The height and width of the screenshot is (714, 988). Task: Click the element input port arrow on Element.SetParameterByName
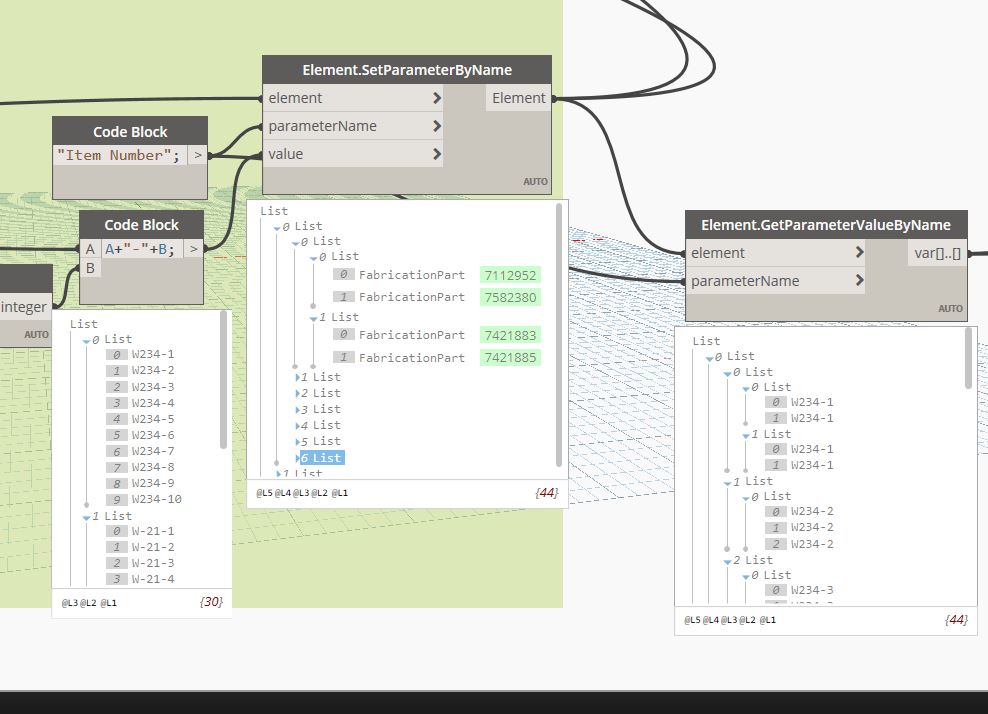pyautogui.click(x=437, y=97)
